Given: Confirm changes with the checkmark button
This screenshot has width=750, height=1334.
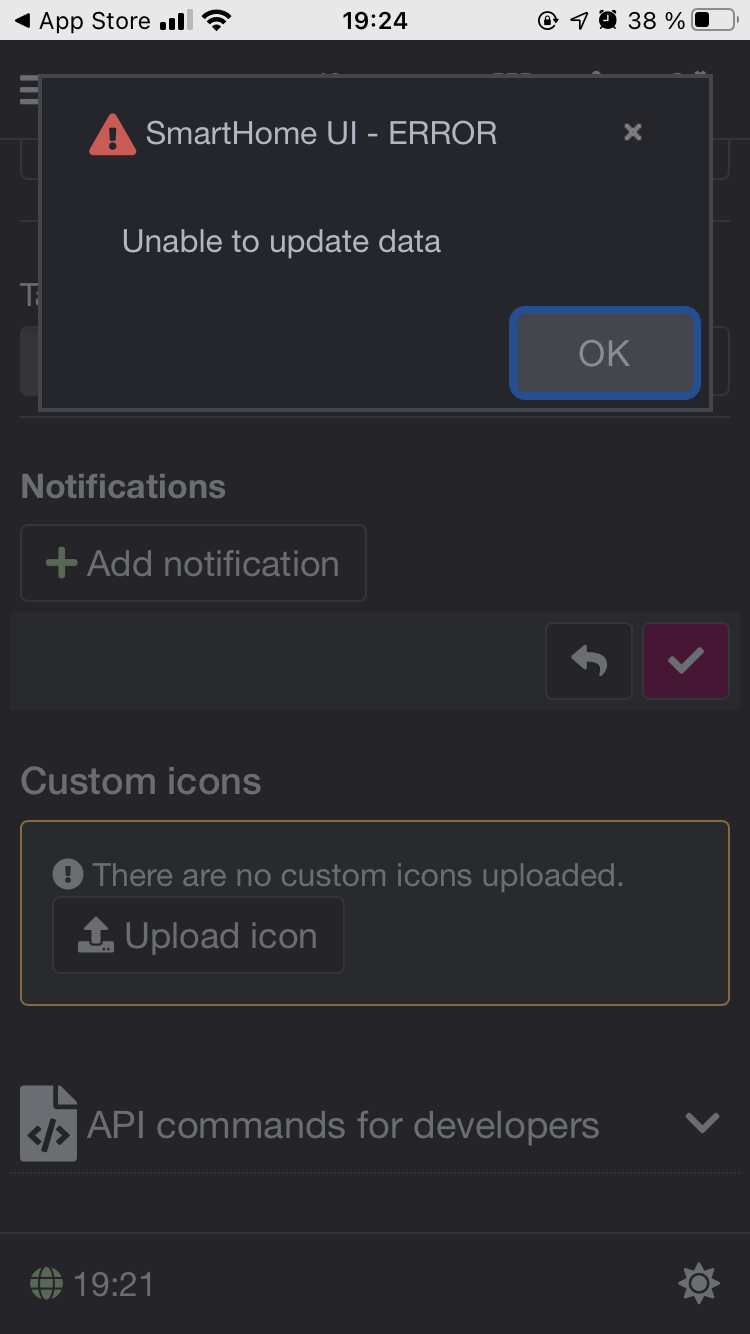Looking at the screenshot, I should [685, 661].
